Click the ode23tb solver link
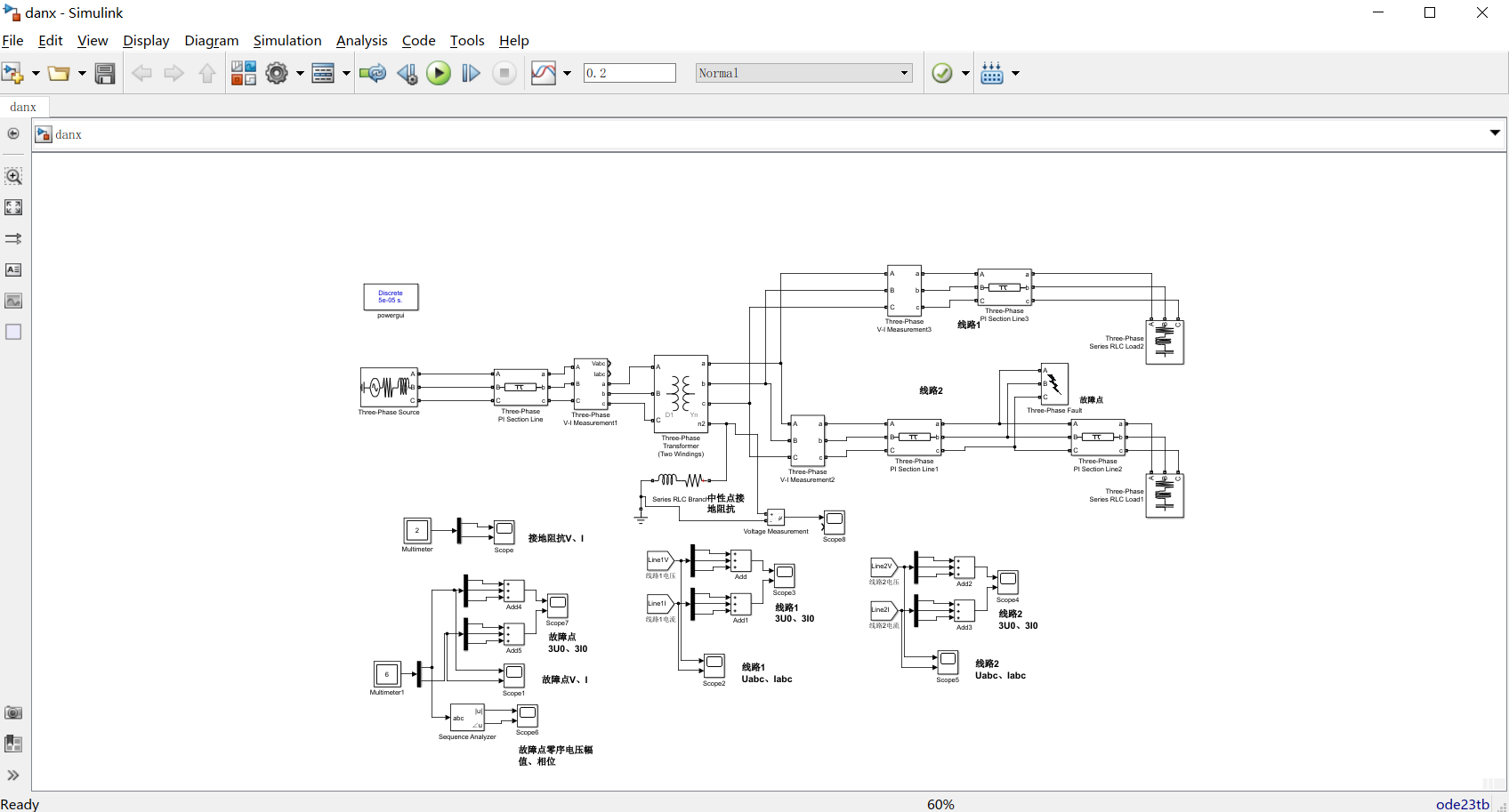The image size is (1509, 812). [x=1462, y=804]
